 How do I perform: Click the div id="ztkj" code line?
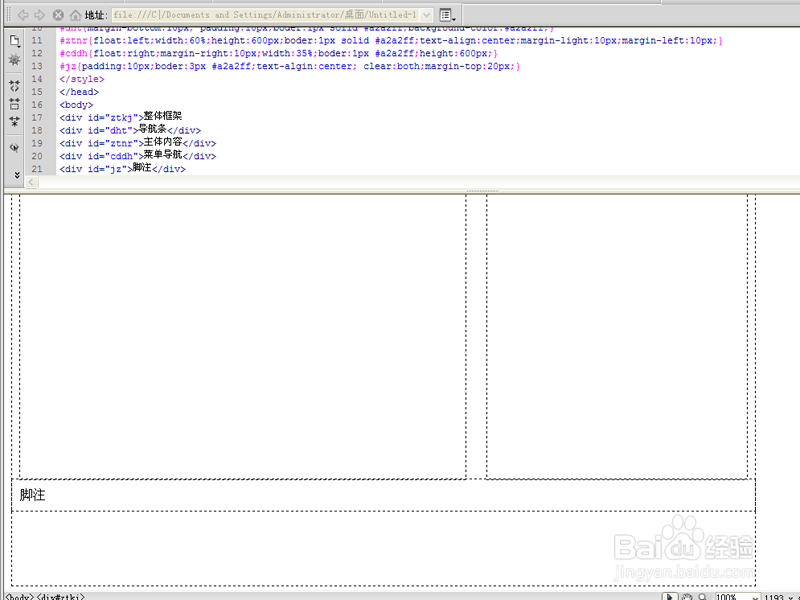click(x=120, y=117)
